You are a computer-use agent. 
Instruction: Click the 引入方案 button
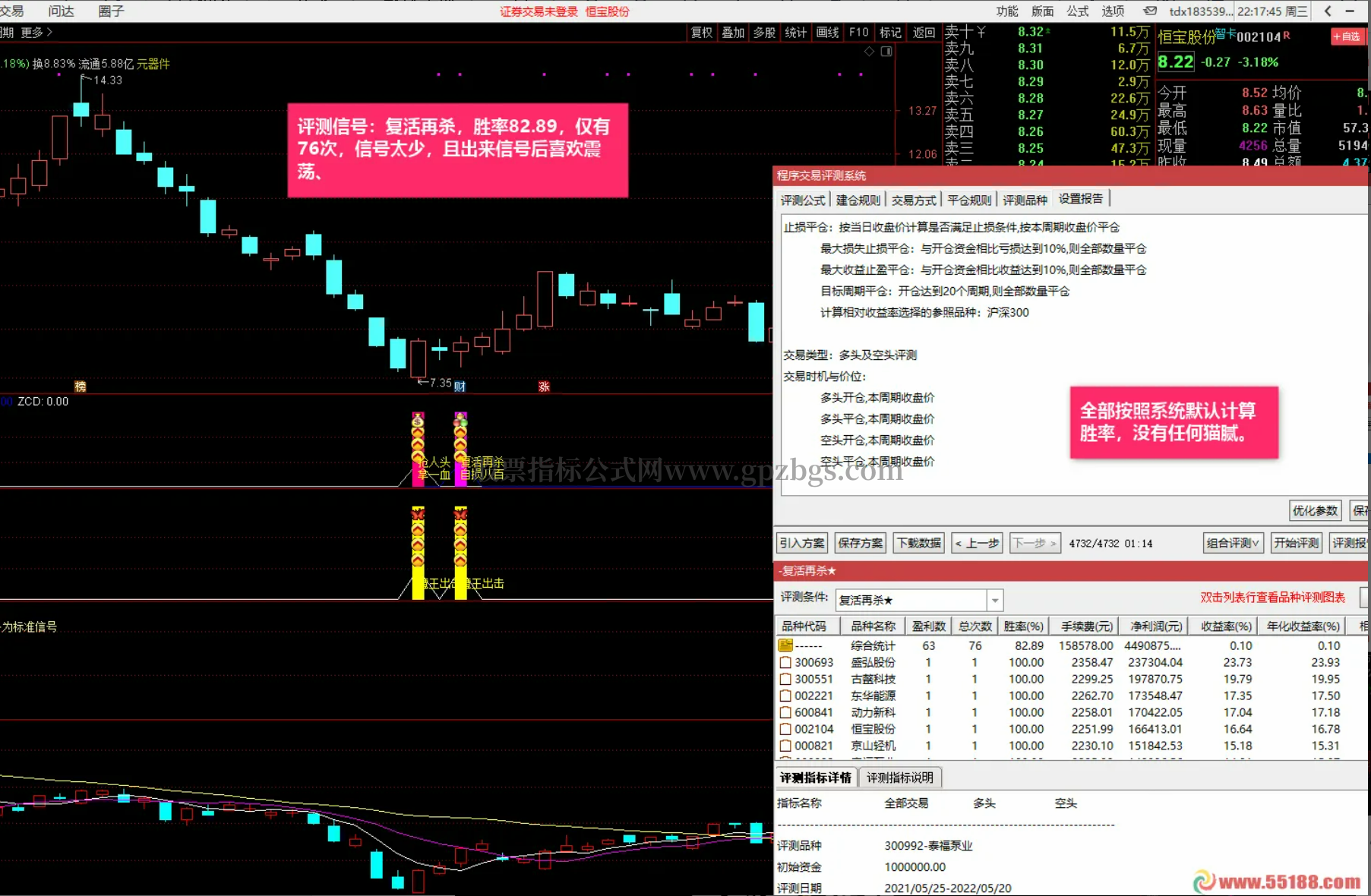[802, 543]
